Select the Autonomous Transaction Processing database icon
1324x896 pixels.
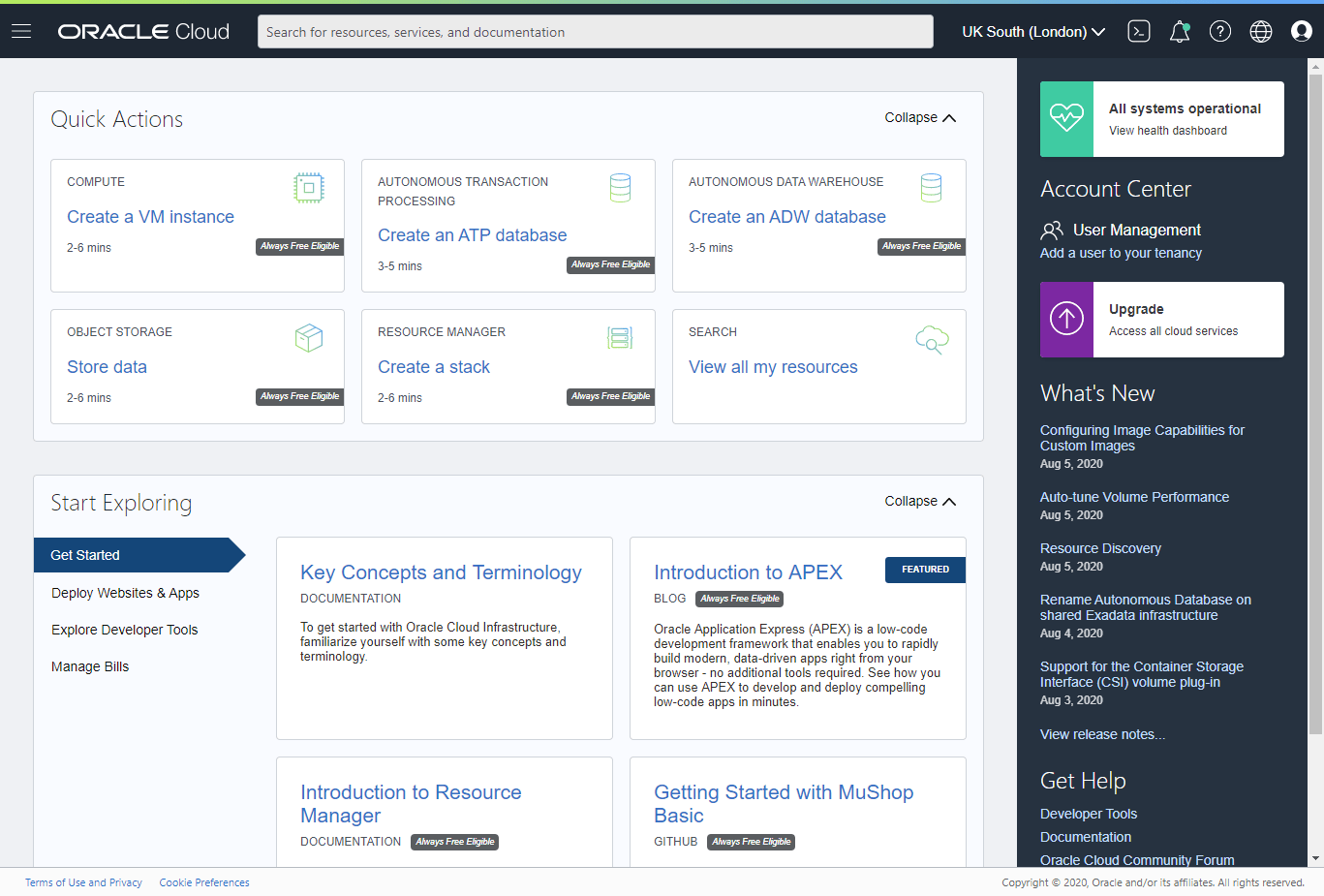pos(620,188)
